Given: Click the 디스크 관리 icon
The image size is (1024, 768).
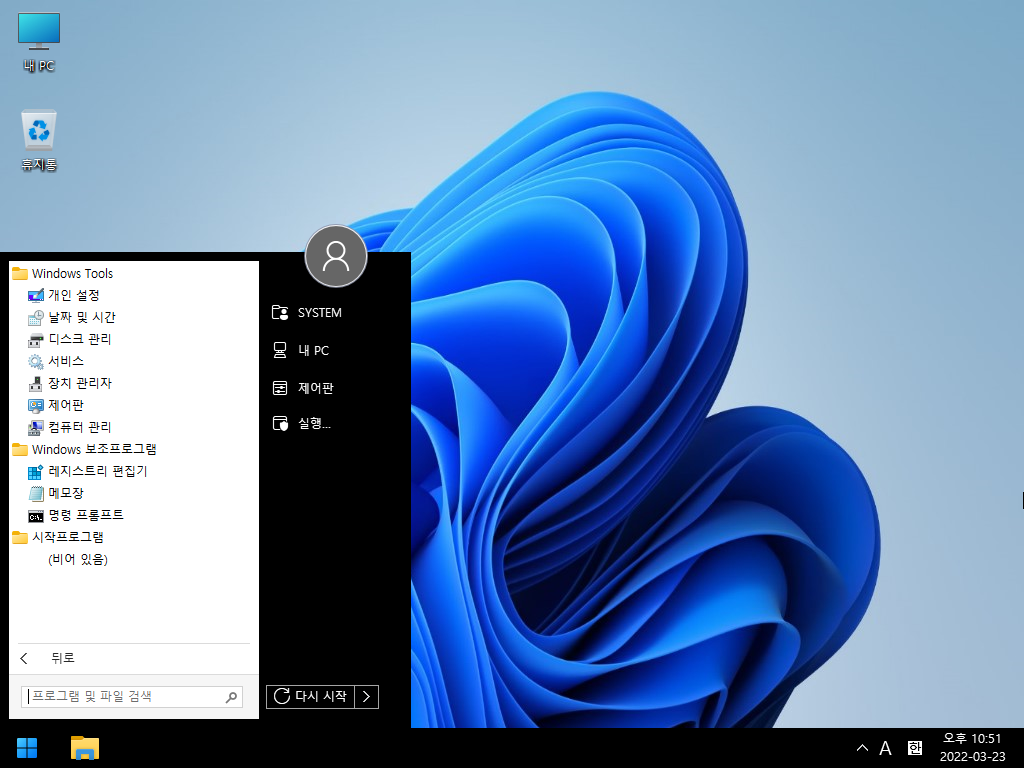Looking at the screenshot, I should 36,340.
